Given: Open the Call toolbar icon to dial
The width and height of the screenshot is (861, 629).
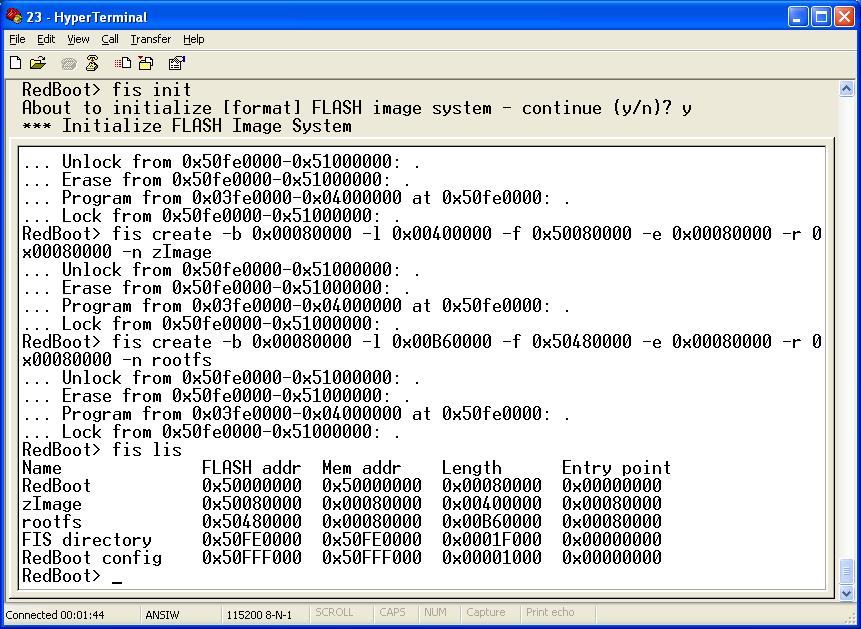Looking at the screenshot, I should coord(68,62).
